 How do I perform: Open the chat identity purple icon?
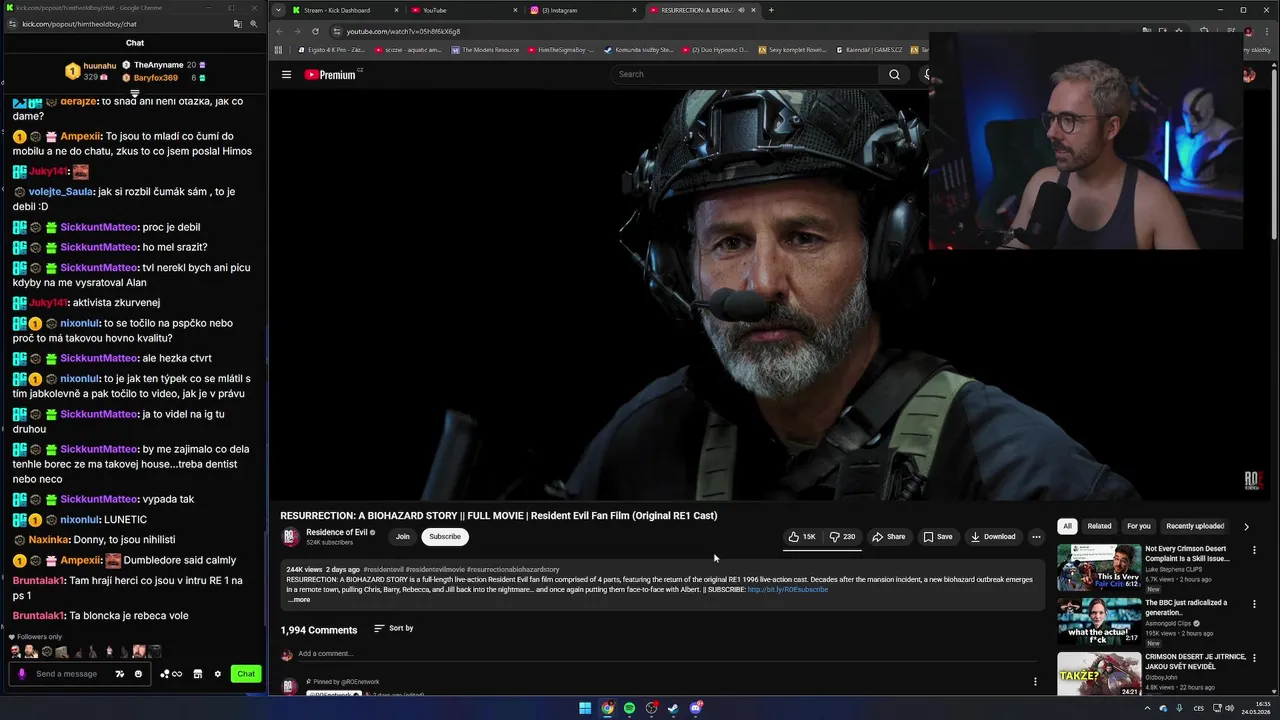[x=21, y=674]
